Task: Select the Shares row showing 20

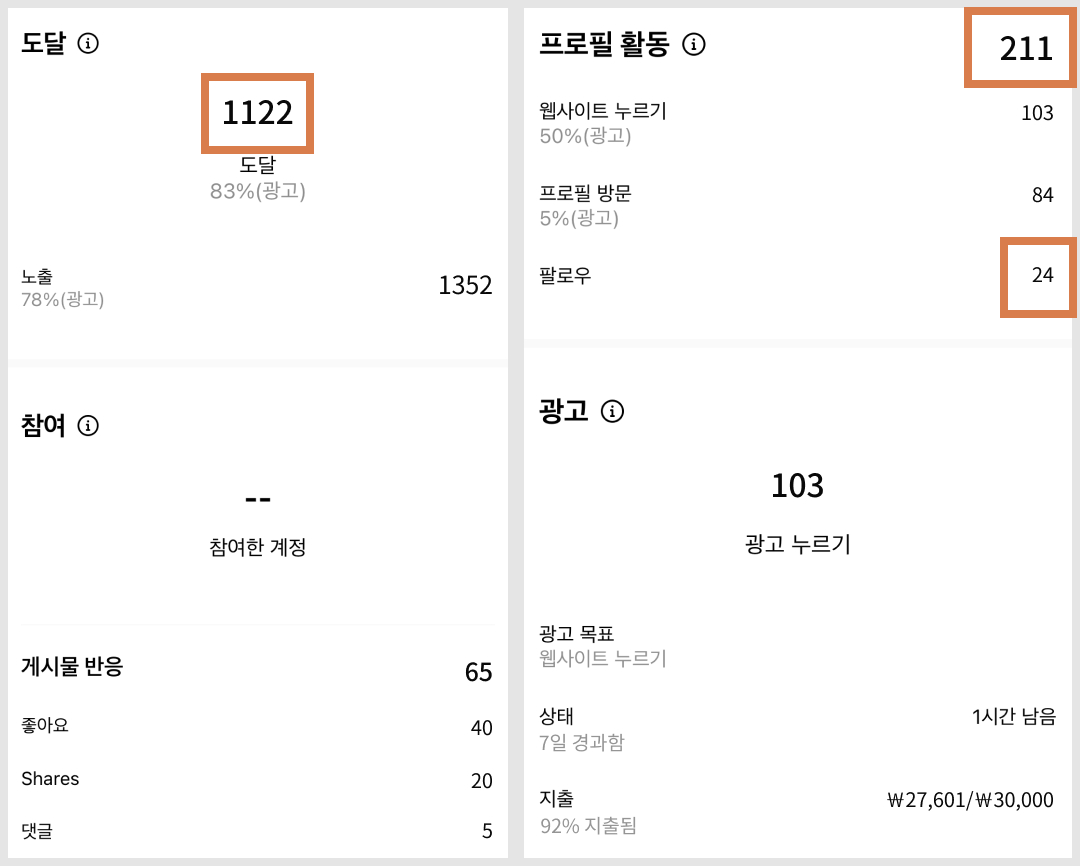Action: [x=257, y=778]
